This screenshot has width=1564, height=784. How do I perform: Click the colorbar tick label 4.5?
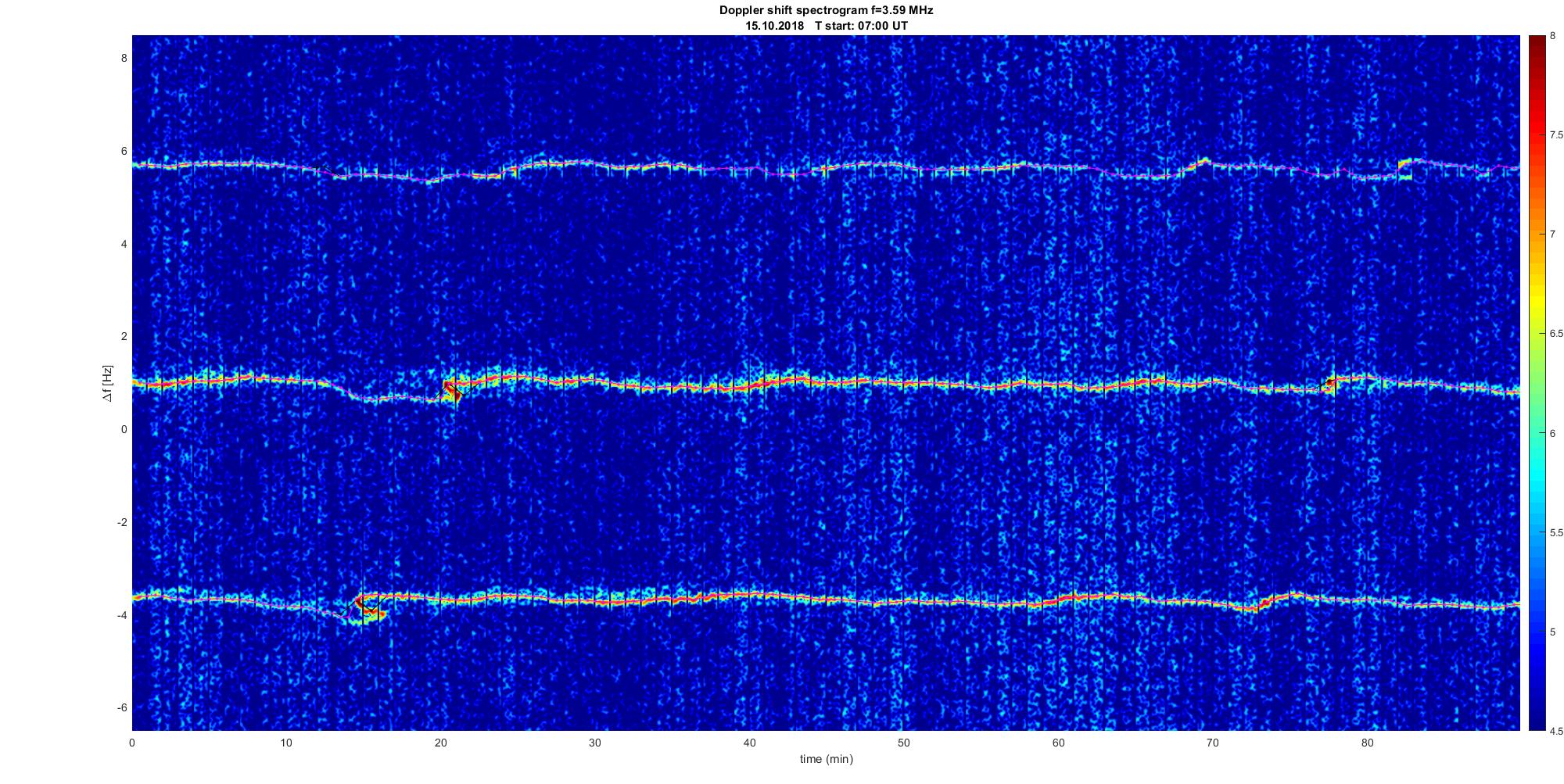[1556, 732]
